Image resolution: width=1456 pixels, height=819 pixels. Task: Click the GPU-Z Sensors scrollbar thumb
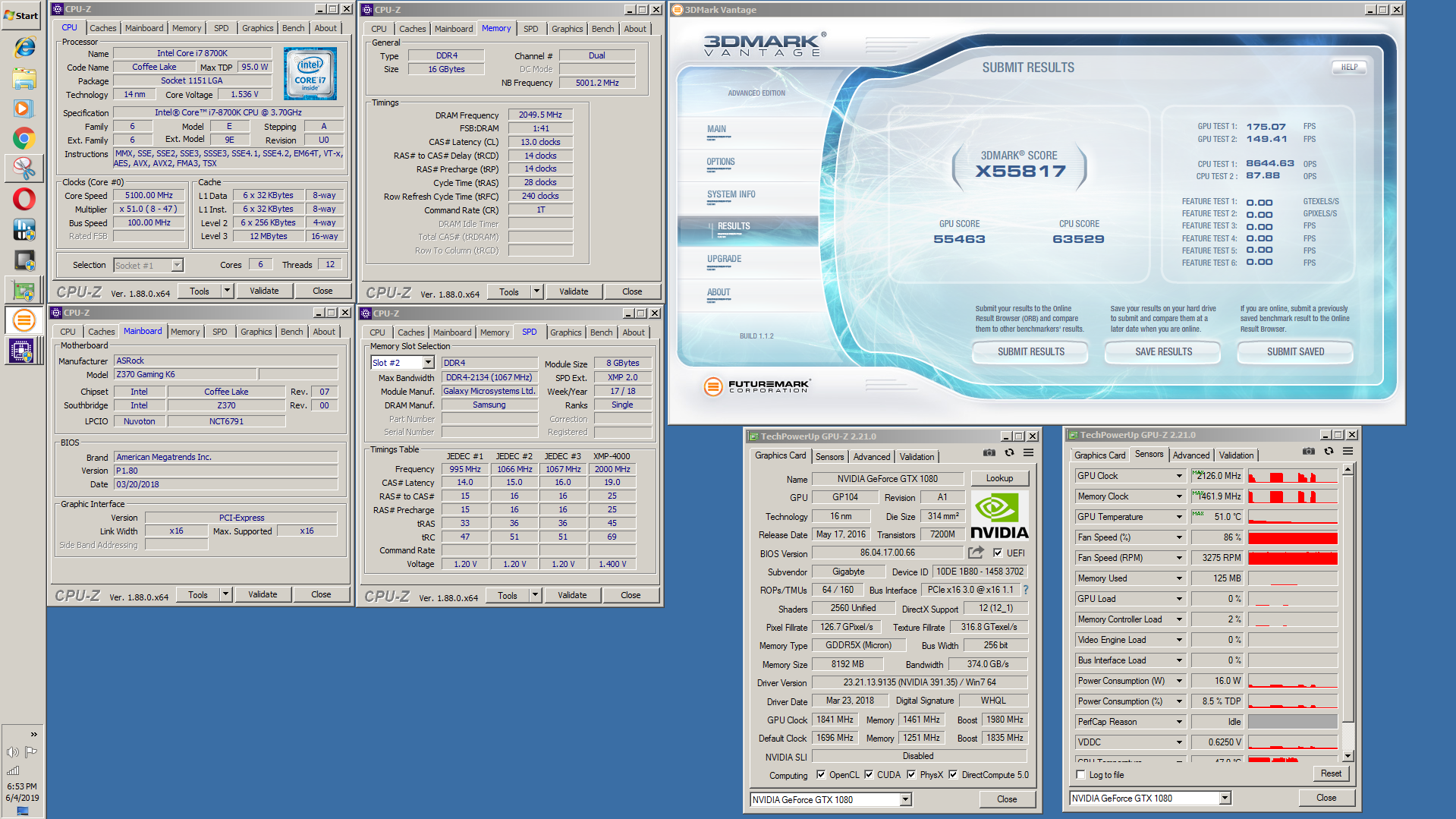coord(1348,598)
